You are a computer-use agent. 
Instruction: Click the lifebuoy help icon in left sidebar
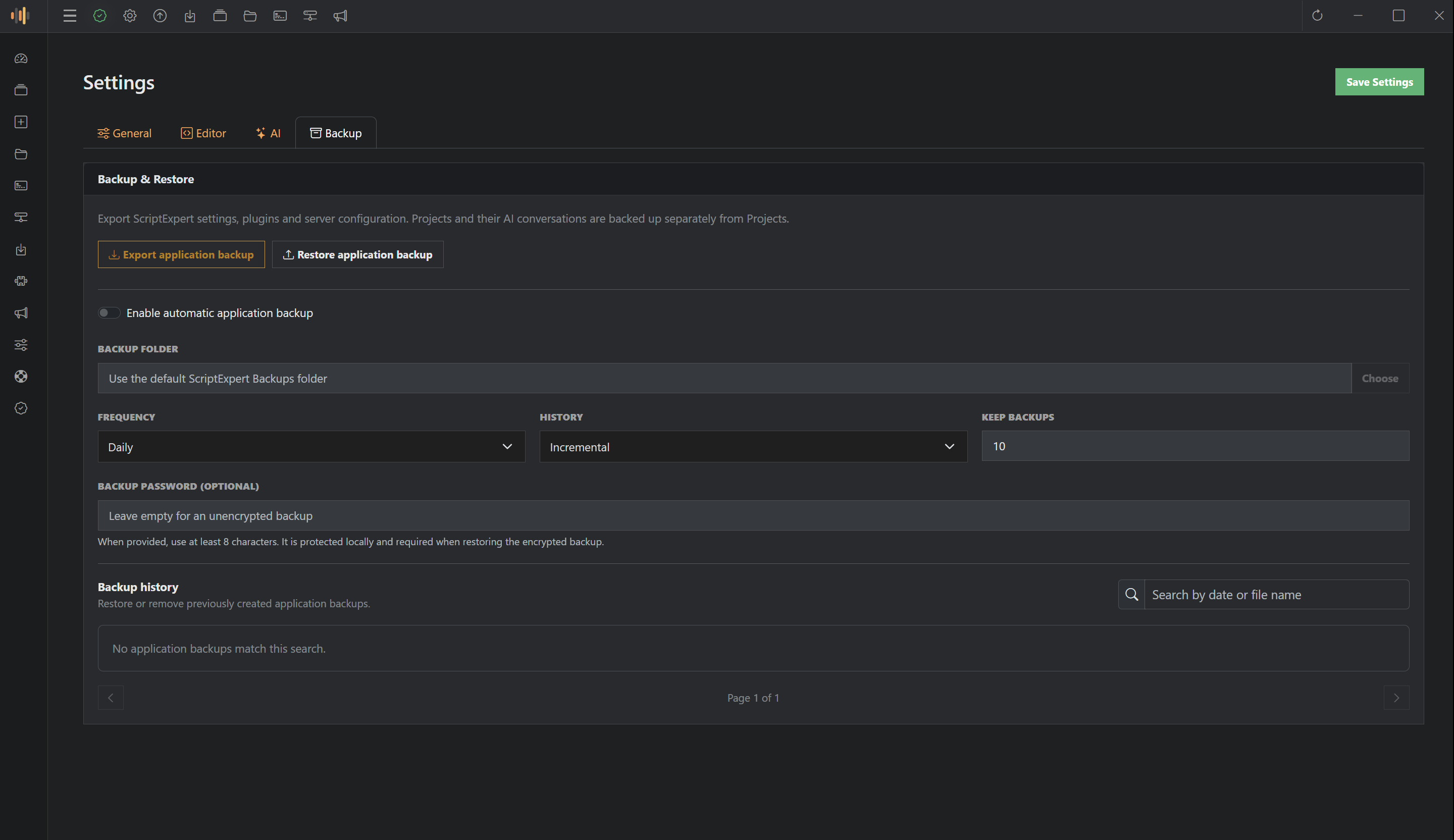pos(21,377)
